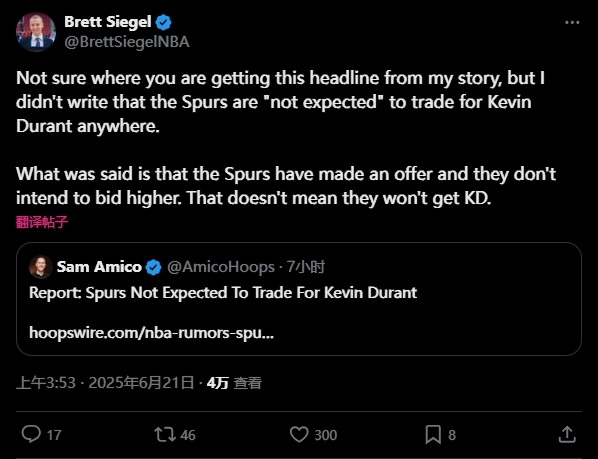Bookmark the post with the bookmark icon

pos(433,434)
